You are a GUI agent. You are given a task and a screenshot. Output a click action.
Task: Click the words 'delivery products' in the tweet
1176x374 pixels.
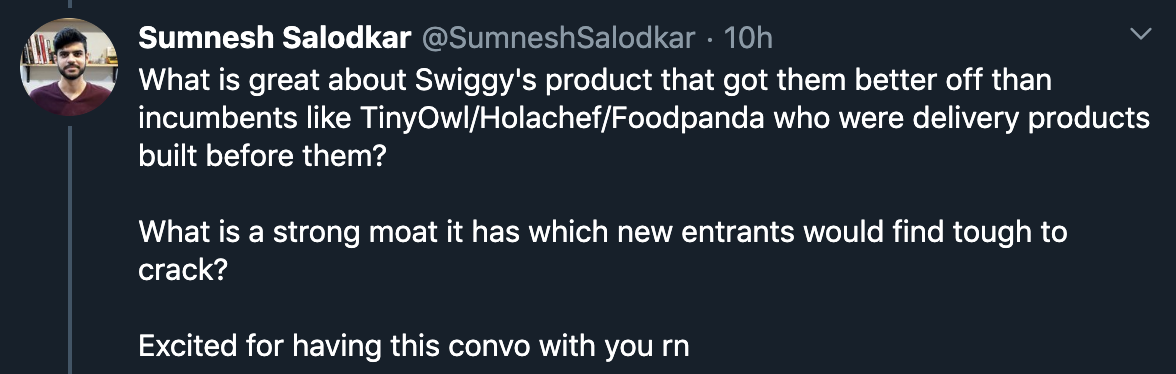[x=1008, y=118]
